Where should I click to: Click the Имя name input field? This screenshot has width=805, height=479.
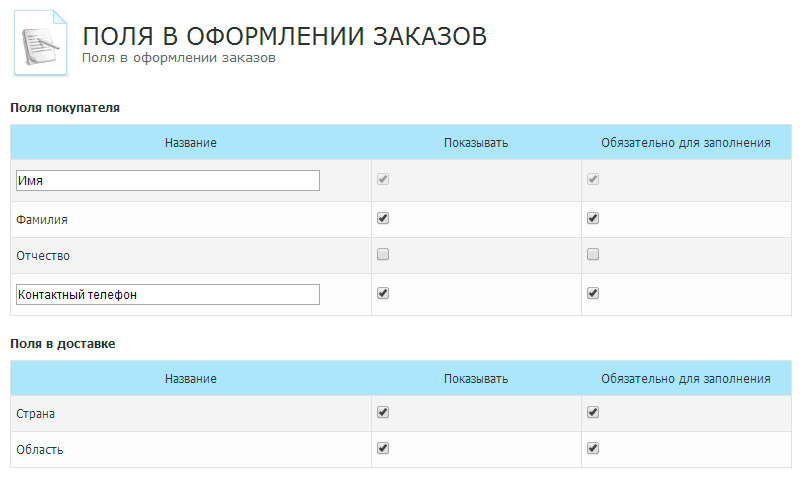point(168,180)
